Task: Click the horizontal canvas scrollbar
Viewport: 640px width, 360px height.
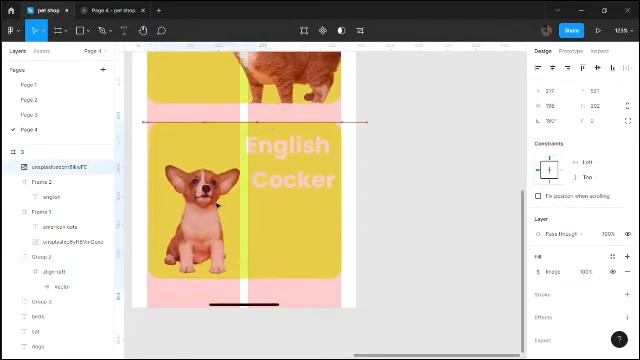Action: (x=436, y=356)
